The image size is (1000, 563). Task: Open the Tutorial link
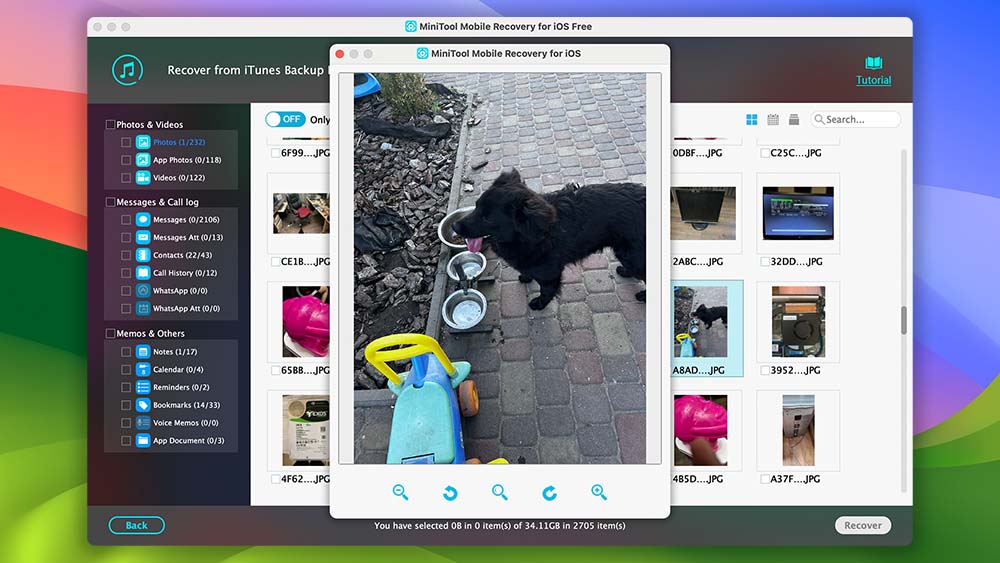tap(874, 80)
